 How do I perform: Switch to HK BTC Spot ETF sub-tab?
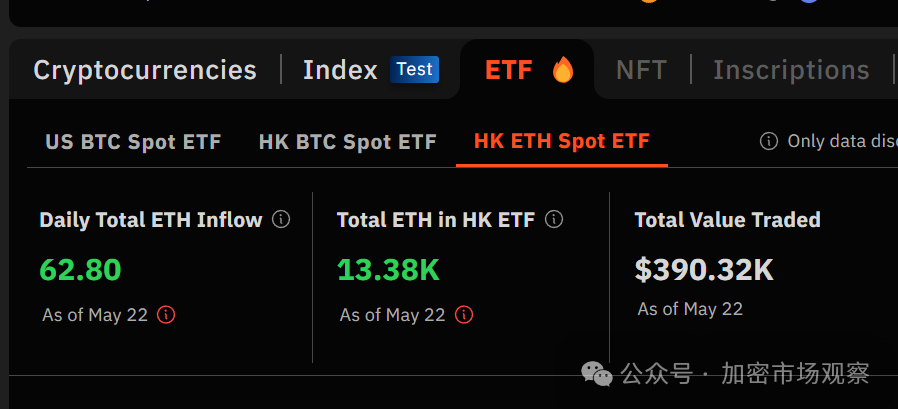pos(347,142)
